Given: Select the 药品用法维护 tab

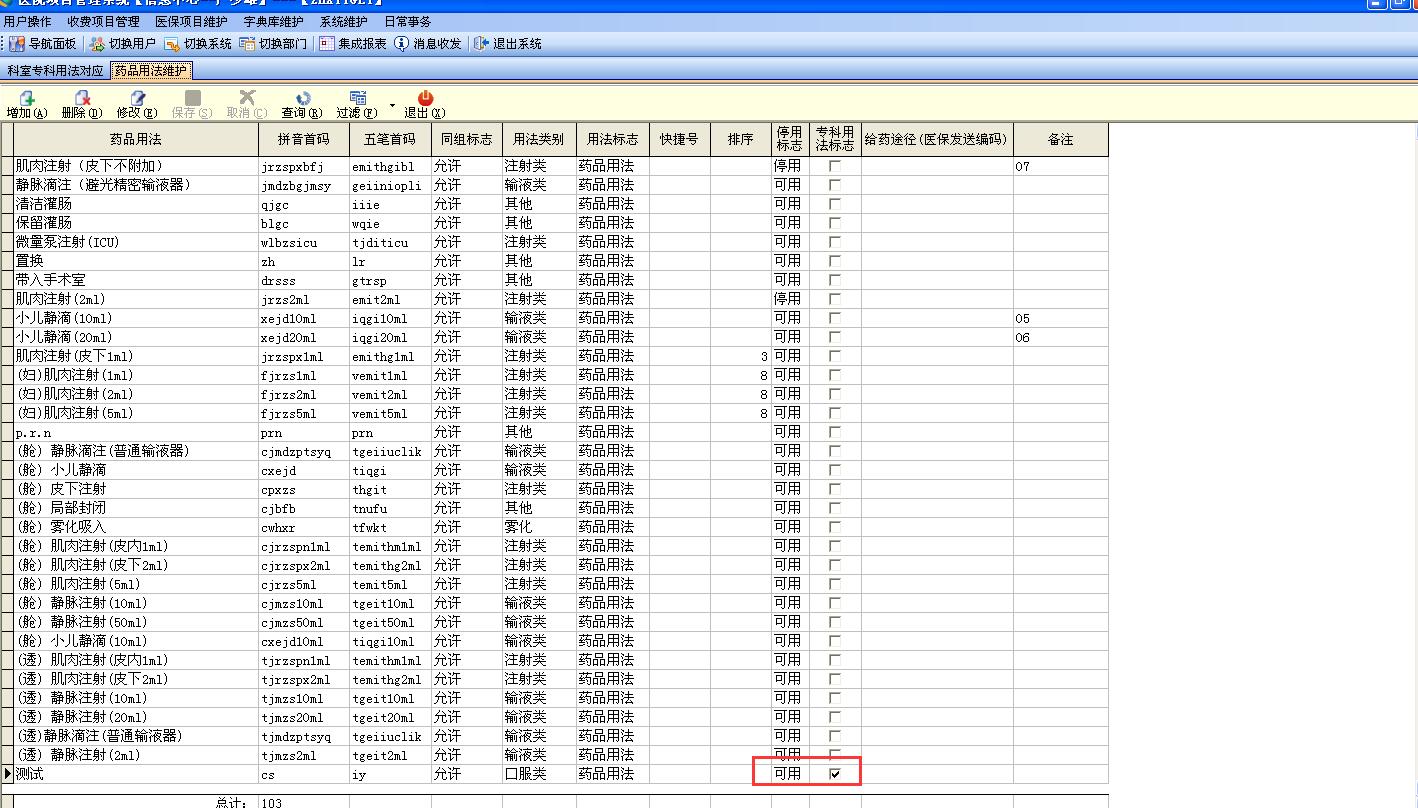Looking at the screenshot, I should pyautogui.click(x=151, y=70).
